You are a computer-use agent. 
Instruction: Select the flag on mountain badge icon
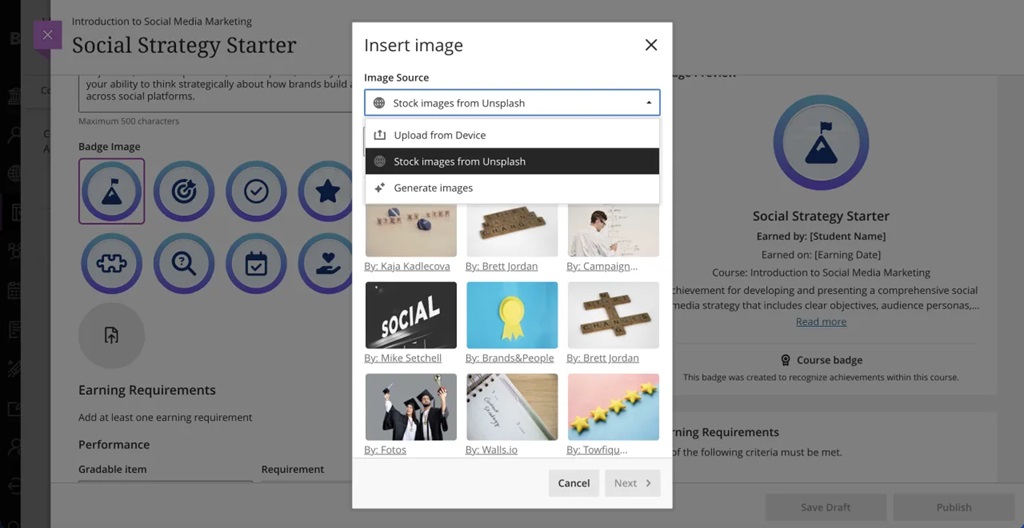112,191
